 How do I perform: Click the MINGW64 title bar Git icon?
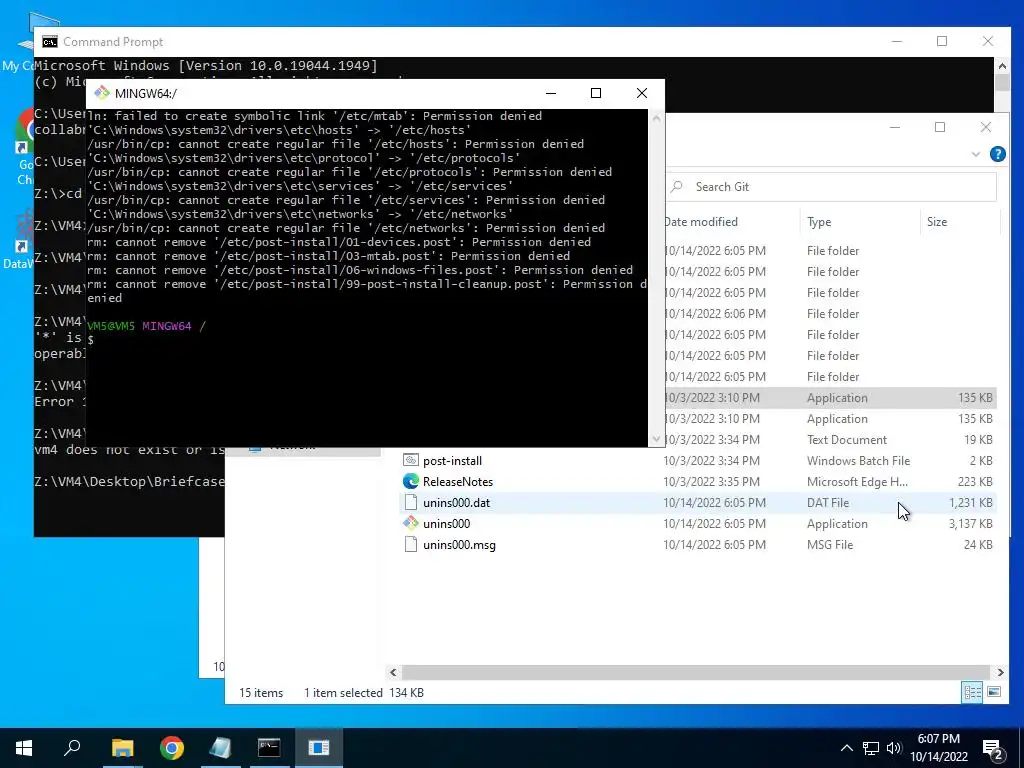click(x=101, y=93)
